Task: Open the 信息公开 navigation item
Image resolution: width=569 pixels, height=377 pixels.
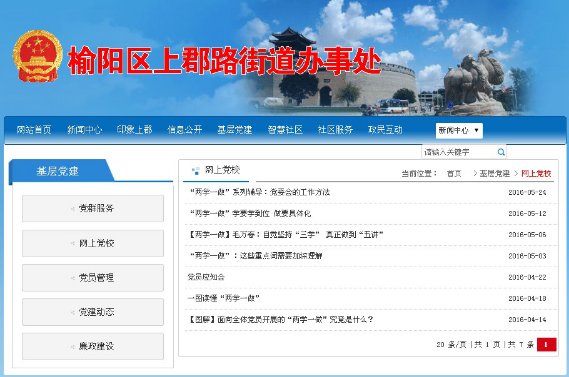Action: coord(185,130)
